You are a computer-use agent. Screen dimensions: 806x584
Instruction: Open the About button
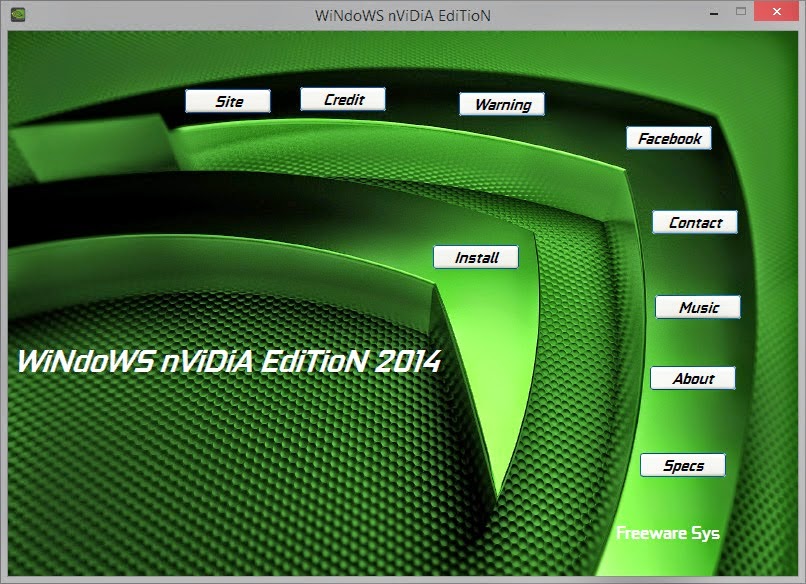tap(693, 378)
